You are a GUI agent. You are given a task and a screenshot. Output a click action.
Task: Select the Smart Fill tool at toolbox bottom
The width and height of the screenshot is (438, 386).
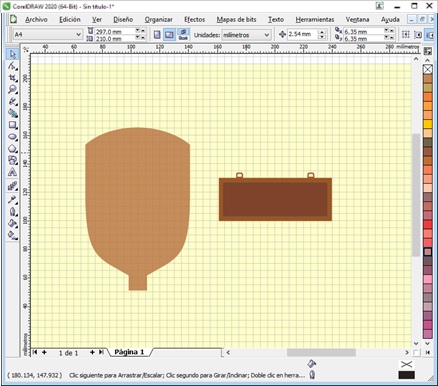pyautogui.click(x=12, y=235)
